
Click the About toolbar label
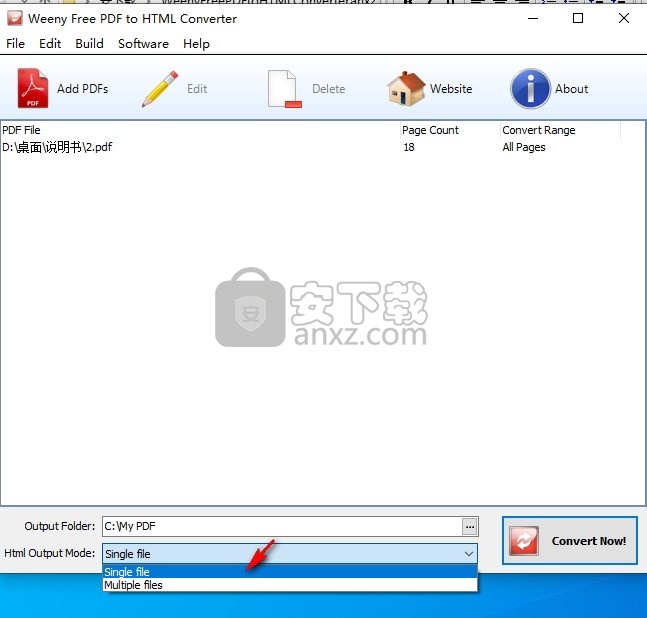pyautogui.click(x=571, y=89)
